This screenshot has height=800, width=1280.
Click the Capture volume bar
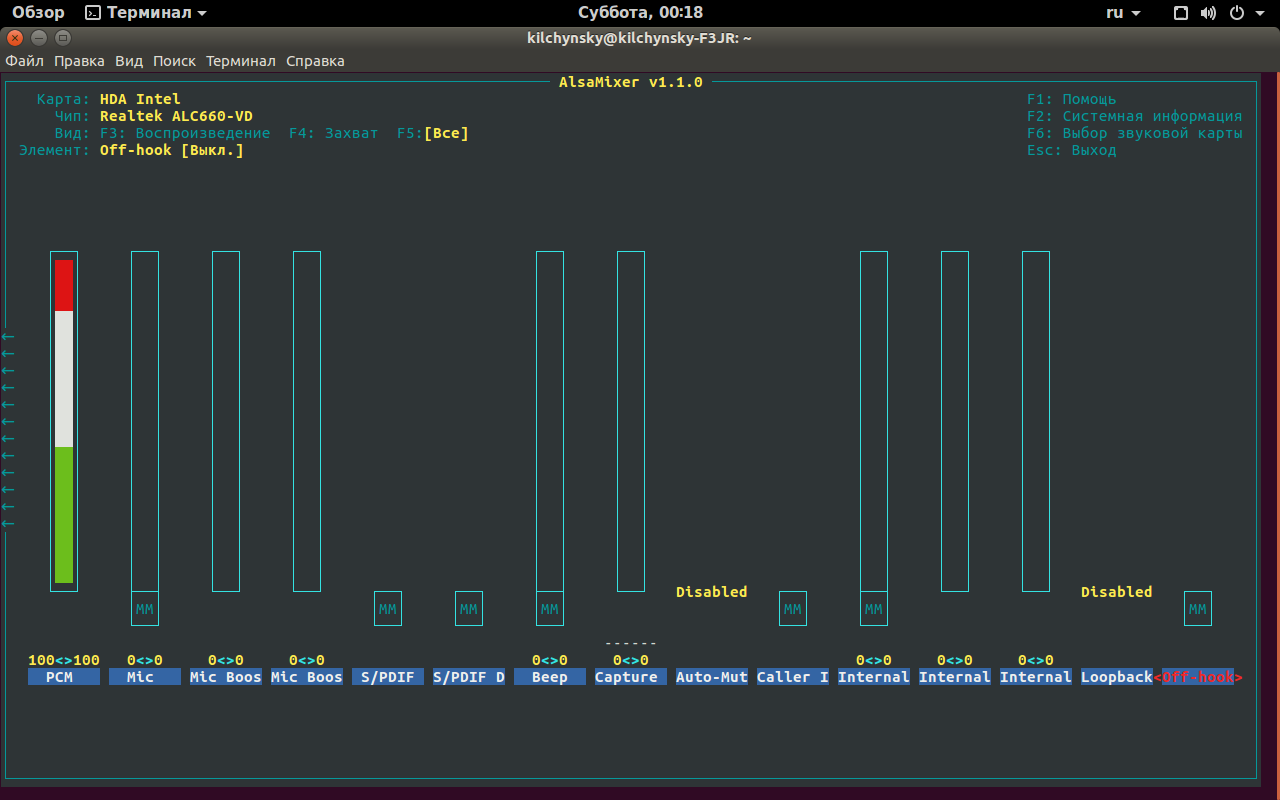pyautogui.click(x=631, y=421)
